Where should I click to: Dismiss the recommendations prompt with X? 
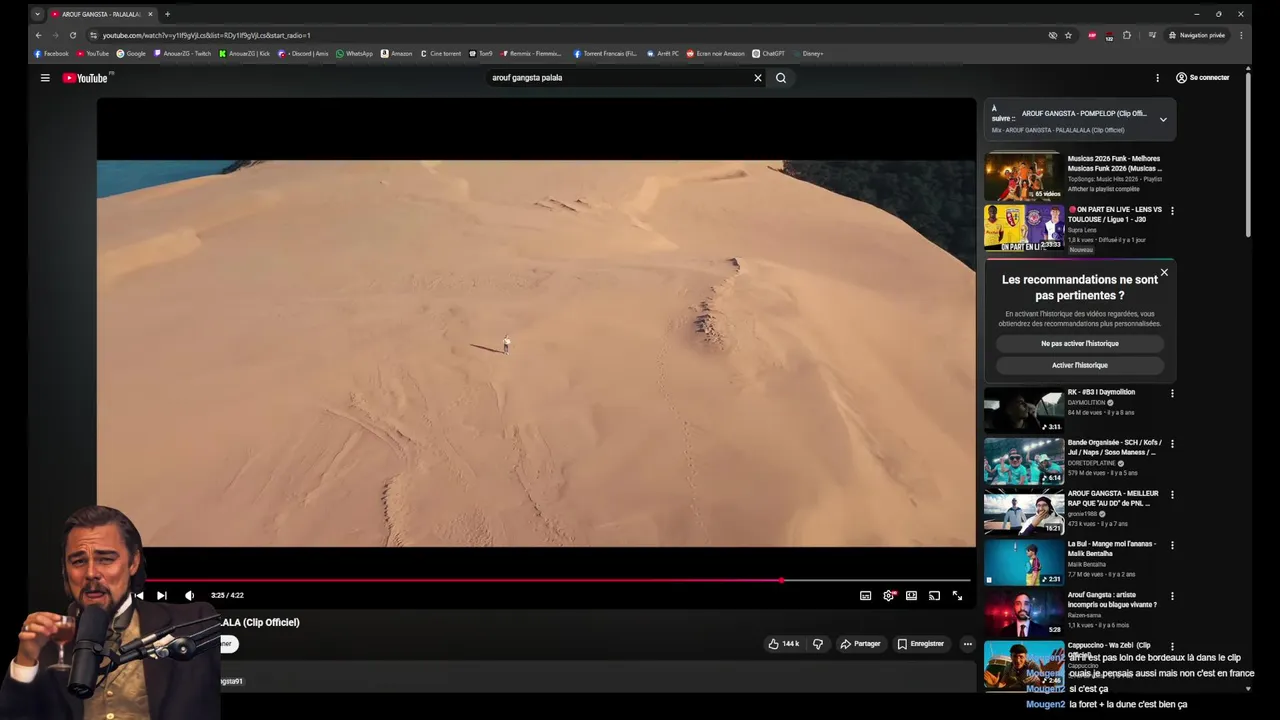point(1164,272)
